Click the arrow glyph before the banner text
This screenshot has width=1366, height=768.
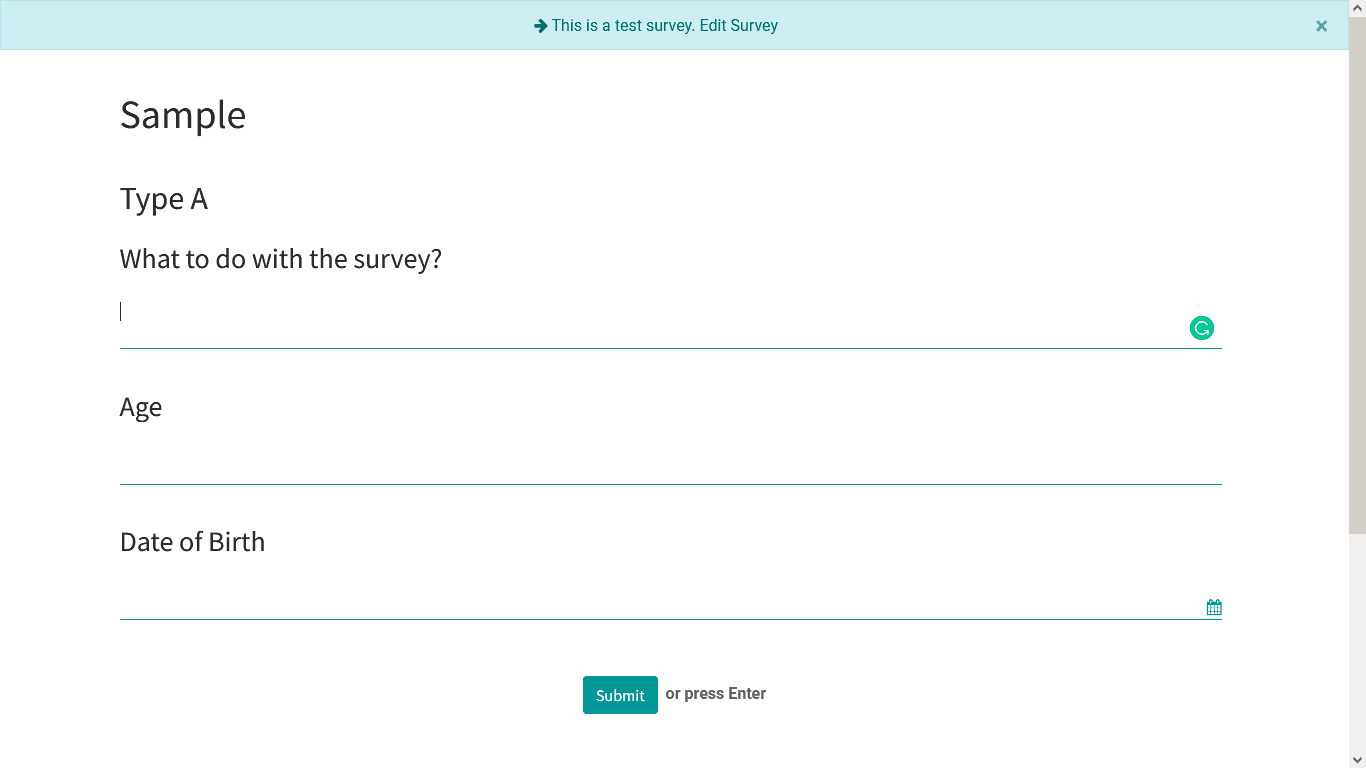coord(541,25)
